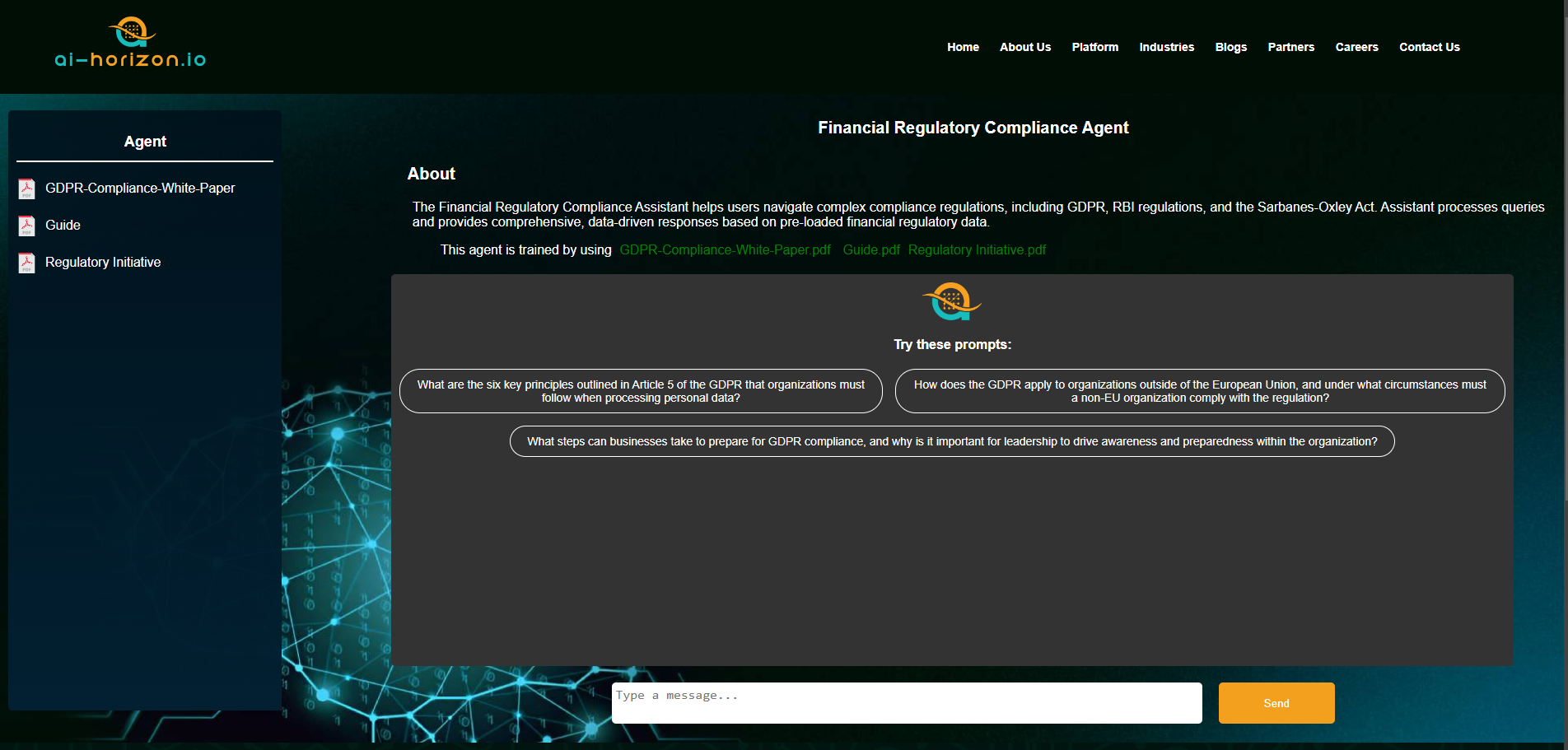
Task: Click the PDF icon beside GDPR-Compliance-White-Paper
Action: click(27, 189)
